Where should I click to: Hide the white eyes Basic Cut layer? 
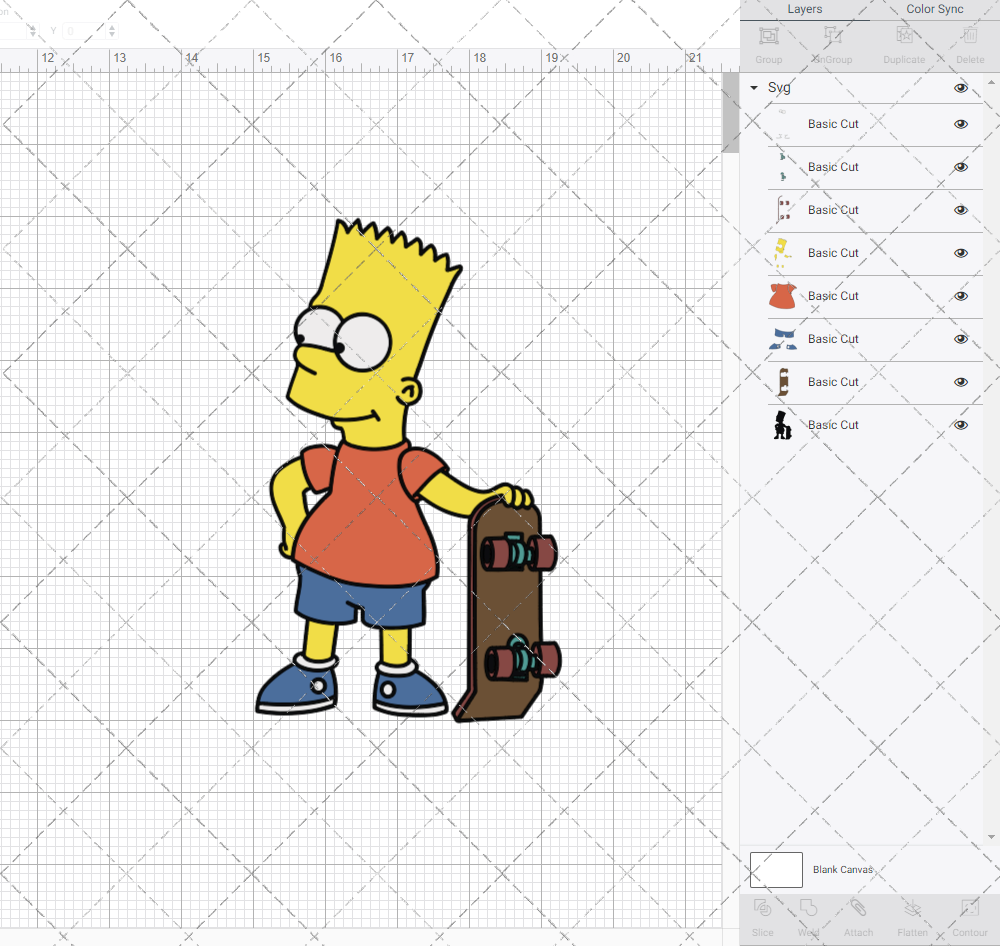click(x=960, y=124)
